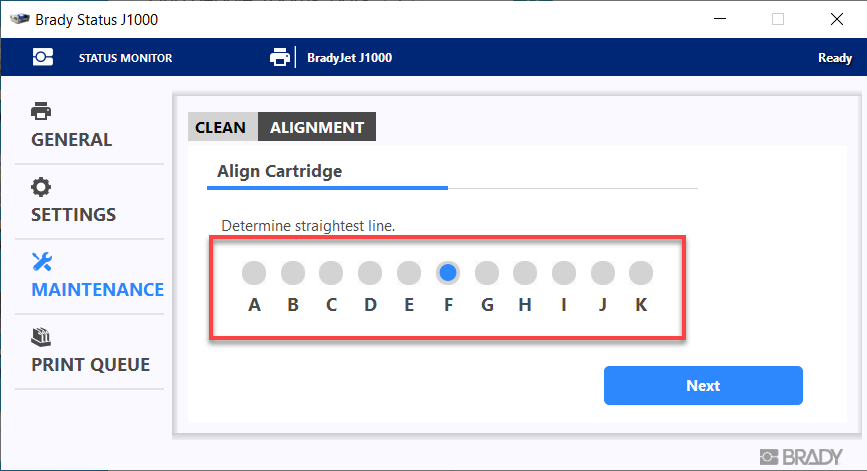Click the Brady Status app icon in title bar
The width and height of the screenshot is (867, 471).
pyautogui.click(x=17, y=19)
